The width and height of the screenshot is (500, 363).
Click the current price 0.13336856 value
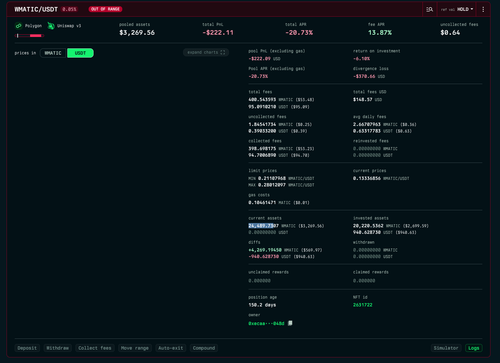tap(367, 178)
